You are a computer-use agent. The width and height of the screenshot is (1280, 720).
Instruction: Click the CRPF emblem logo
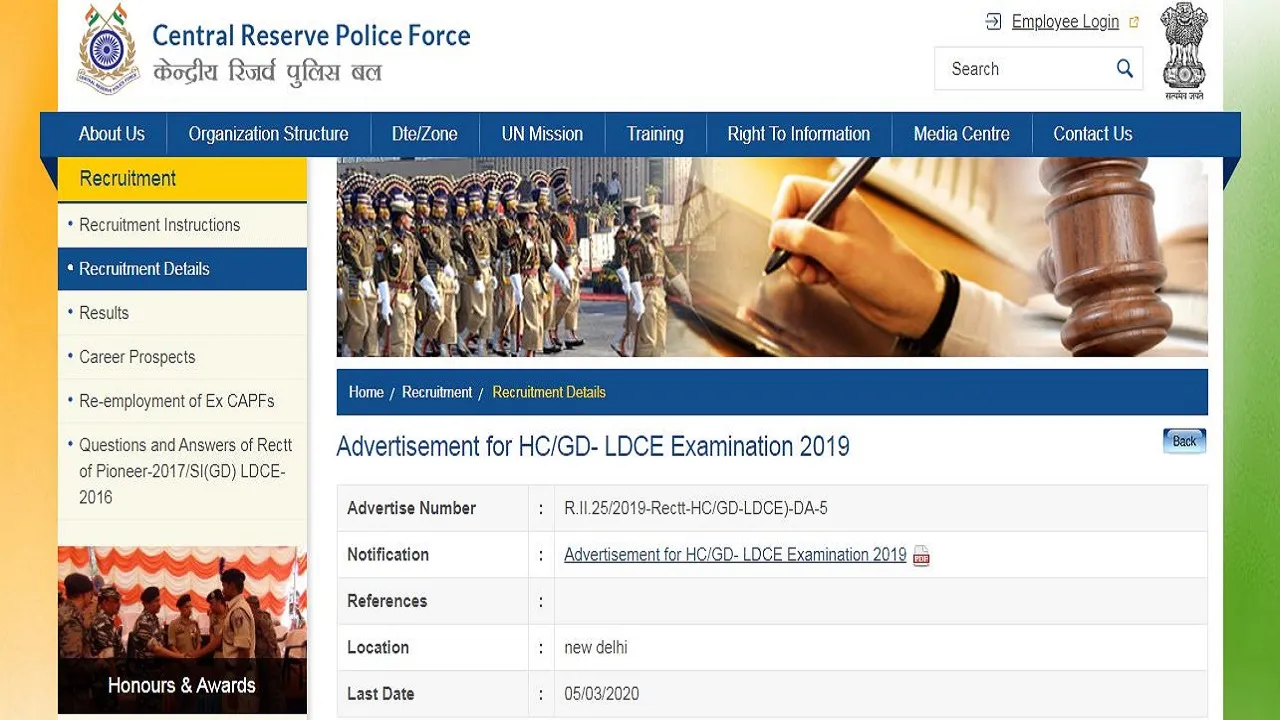click(x=108, y=49)
